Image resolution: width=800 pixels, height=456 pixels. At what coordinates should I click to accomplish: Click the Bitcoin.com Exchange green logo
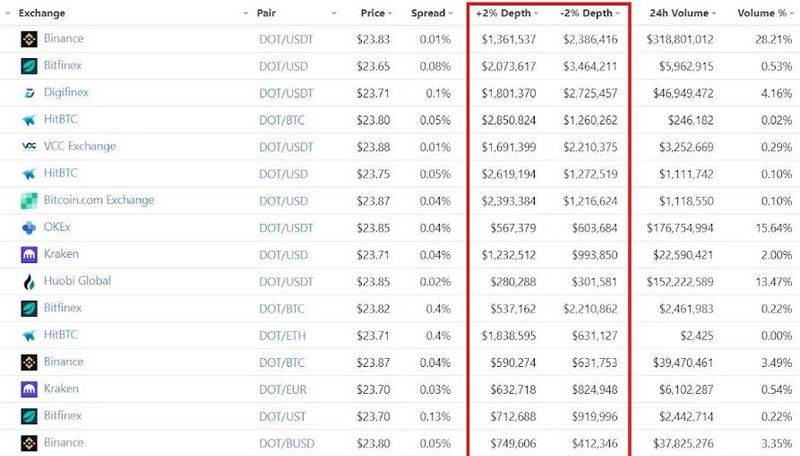click(x=29, y=201)
